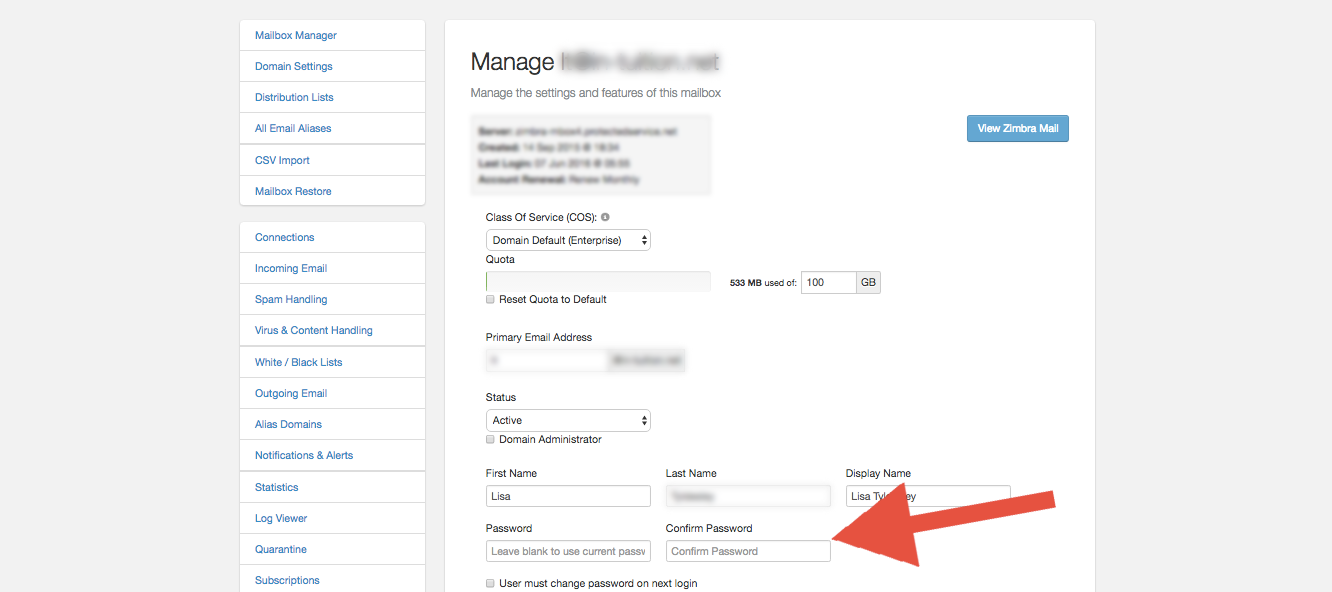1332x592 pixels.
Task: Enable Reset Quota to Default
Action: click(x=490, y=299)
